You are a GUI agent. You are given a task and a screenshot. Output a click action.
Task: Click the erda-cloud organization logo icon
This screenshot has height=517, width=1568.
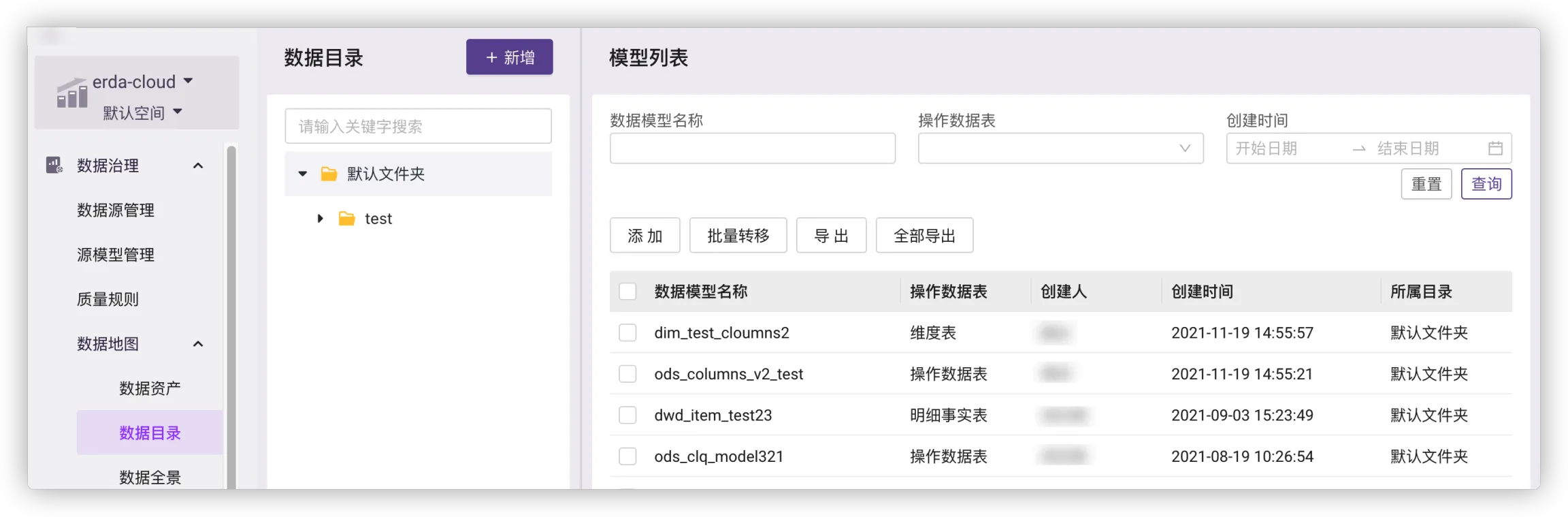tap(71, 93)
